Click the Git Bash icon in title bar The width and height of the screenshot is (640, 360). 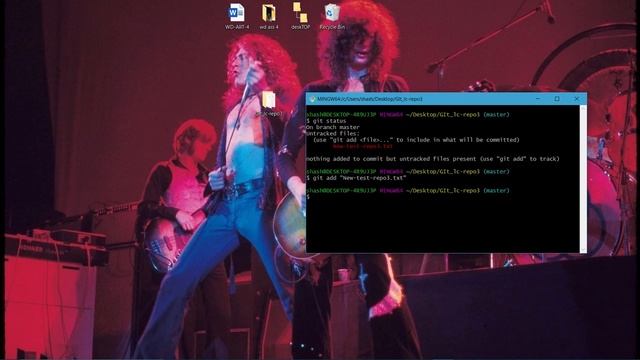(312, 99)
